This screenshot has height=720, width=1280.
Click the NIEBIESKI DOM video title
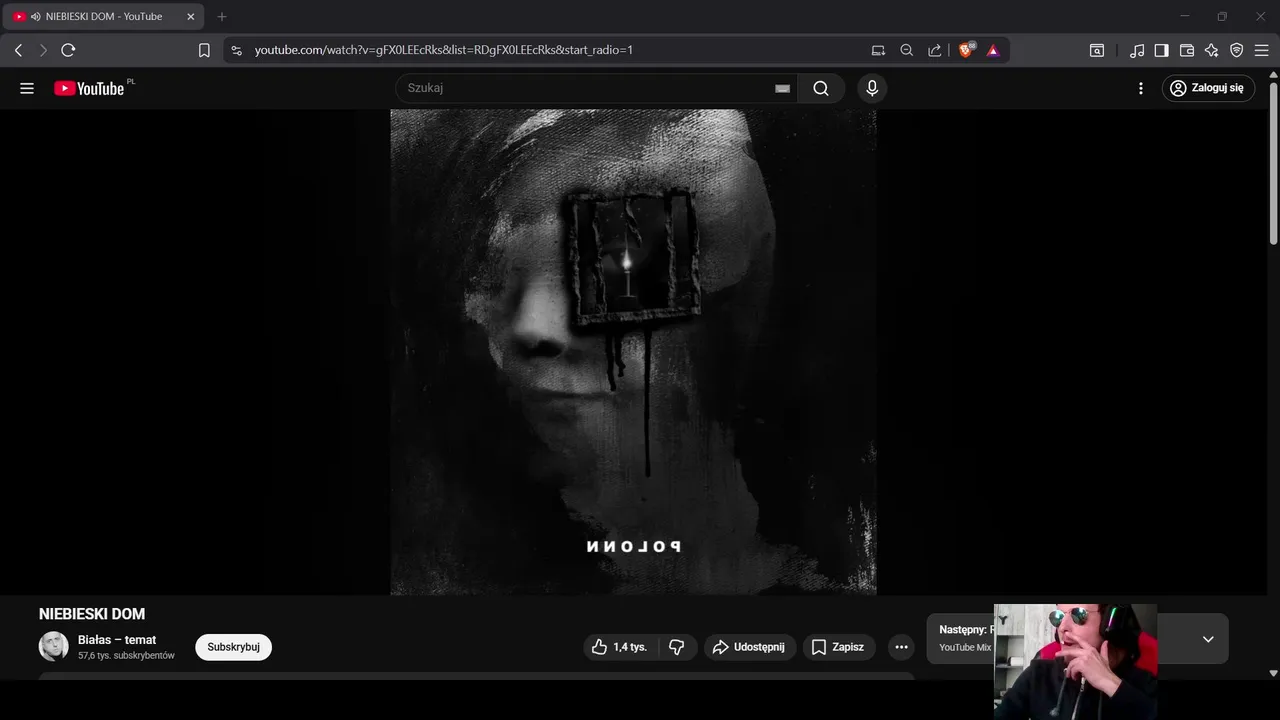92,614
